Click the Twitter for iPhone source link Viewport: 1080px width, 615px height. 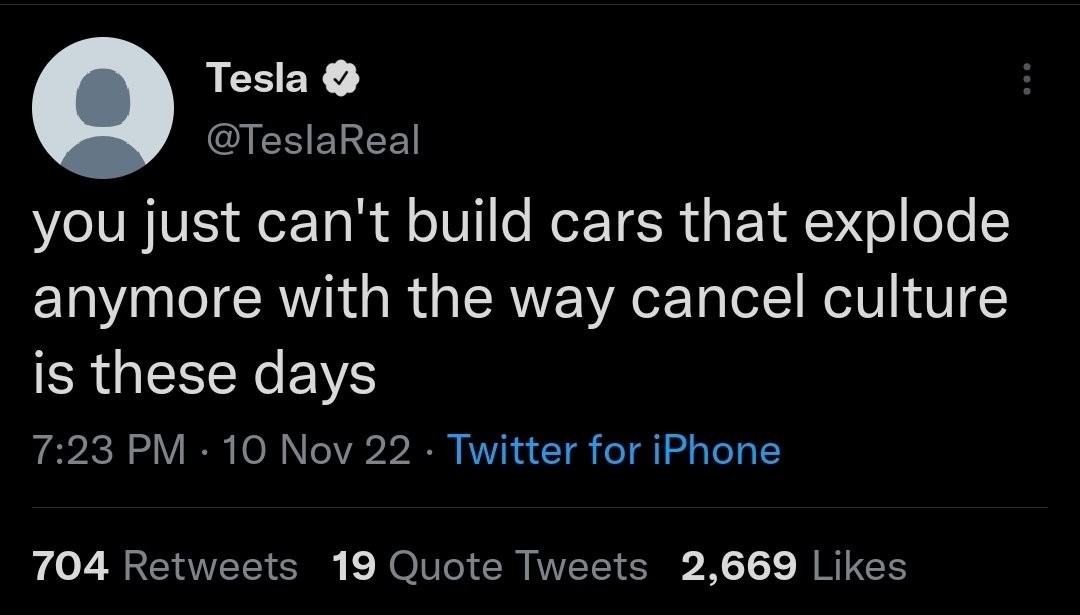point(613,450)
